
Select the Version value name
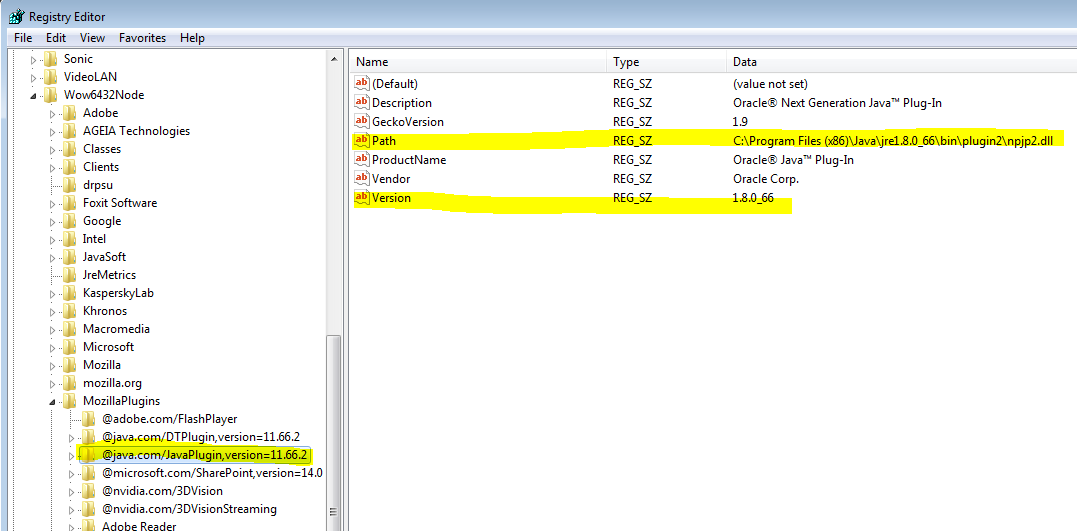click(392, 198)
